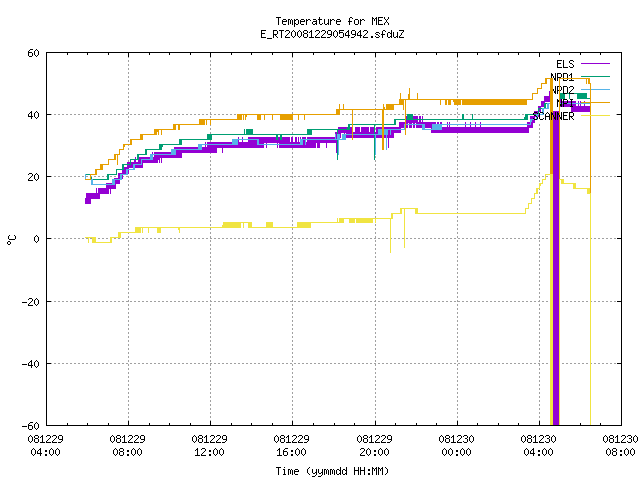Click the ELS legend label
This screenshot has width=640, height=480.
565,64
